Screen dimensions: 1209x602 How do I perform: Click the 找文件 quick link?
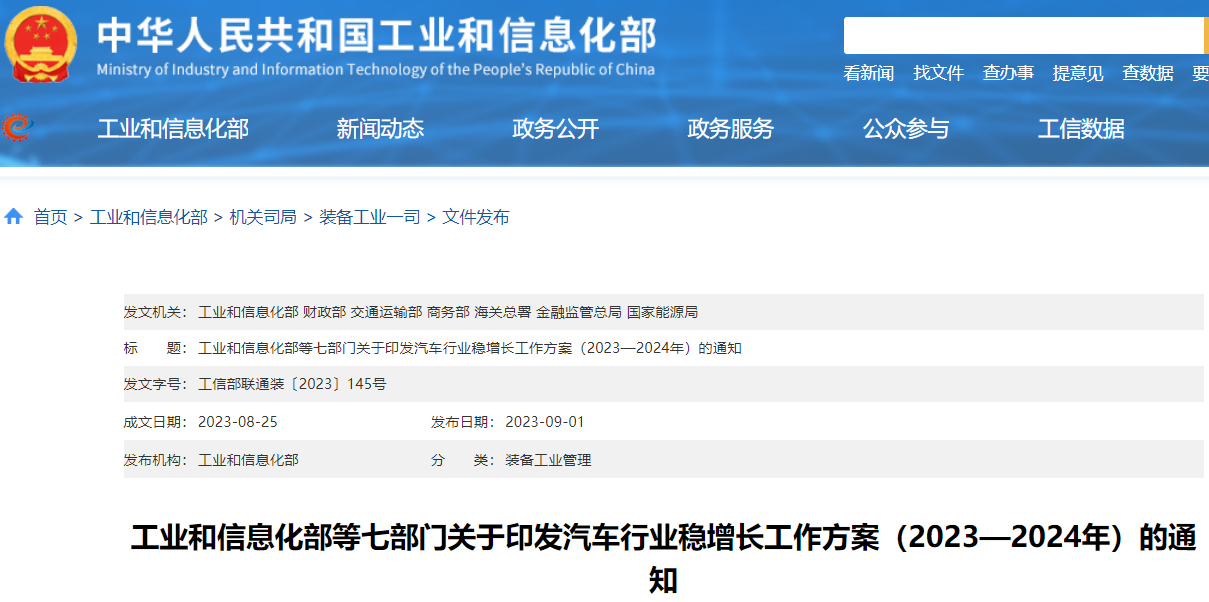pyautogui.click(x=938, y=72)
